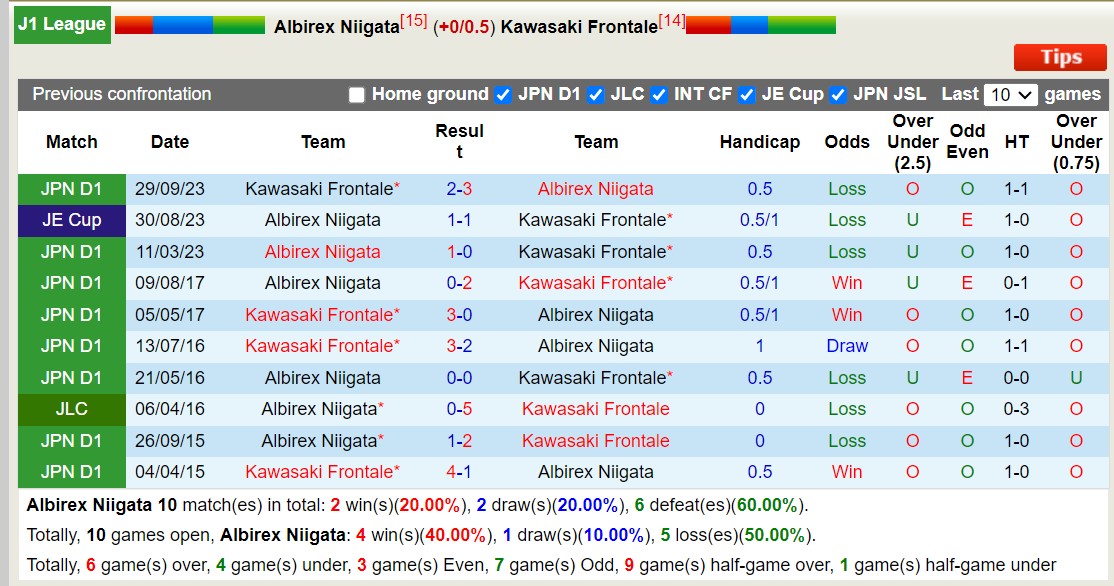1114x586 pixels.
Task: Click the Handicap column header
Action: tap(760, 142)
